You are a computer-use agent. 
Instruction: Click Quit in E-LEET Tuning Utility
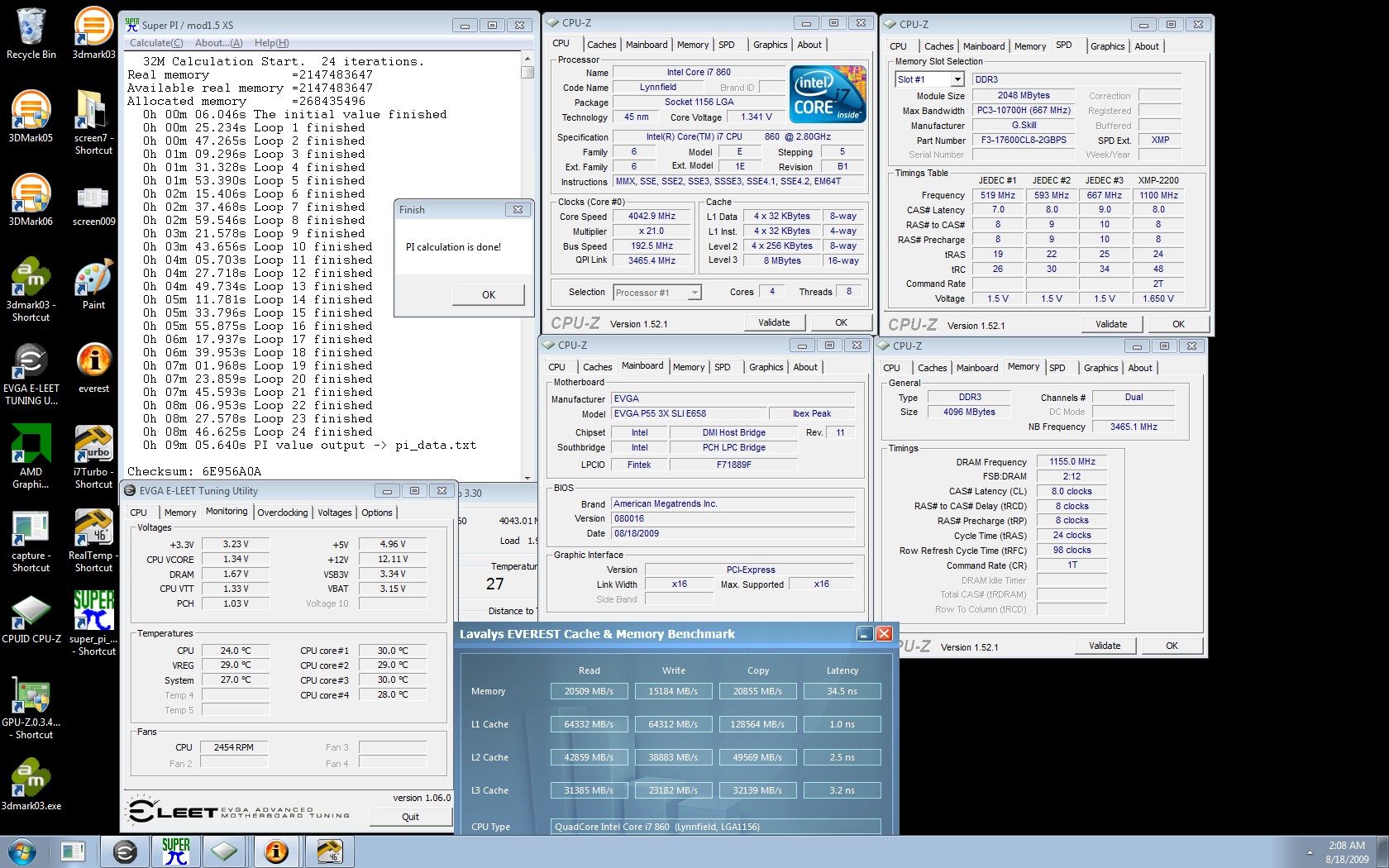pos(411,817)
